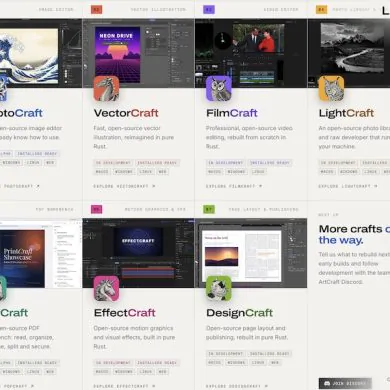Click VectorCraft's Installers Ready tag
The height and width of the screenshot is (390, 390).
click(157, 163)
